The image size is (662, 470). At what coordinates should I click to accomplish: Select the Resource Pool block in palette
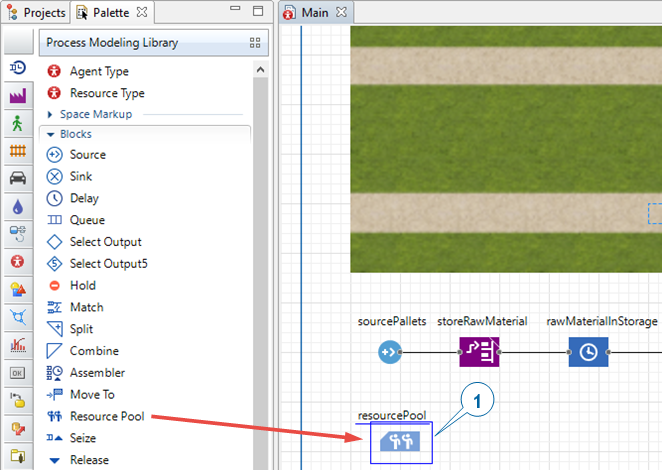tap(95, 416)
